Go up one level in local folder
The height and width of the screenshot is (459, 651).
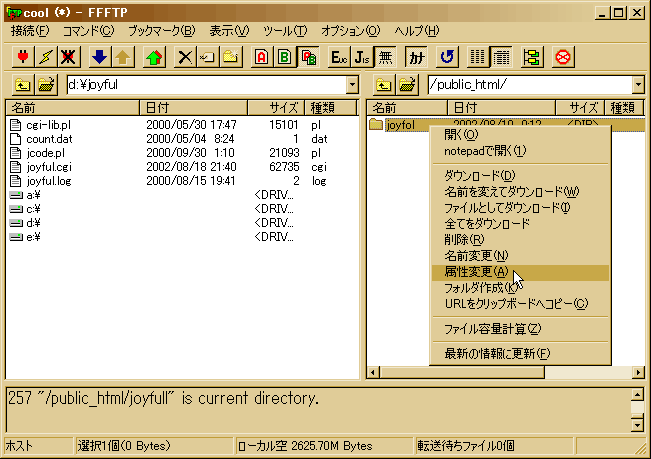[x=22, y=86]
